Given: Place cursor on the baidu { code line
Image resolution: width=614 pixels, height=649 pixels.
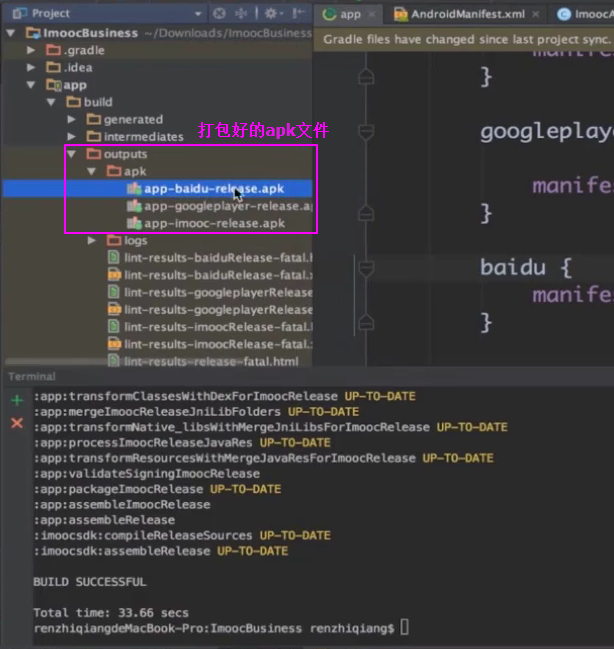Looking at the screenshot, I should (526, 267).
